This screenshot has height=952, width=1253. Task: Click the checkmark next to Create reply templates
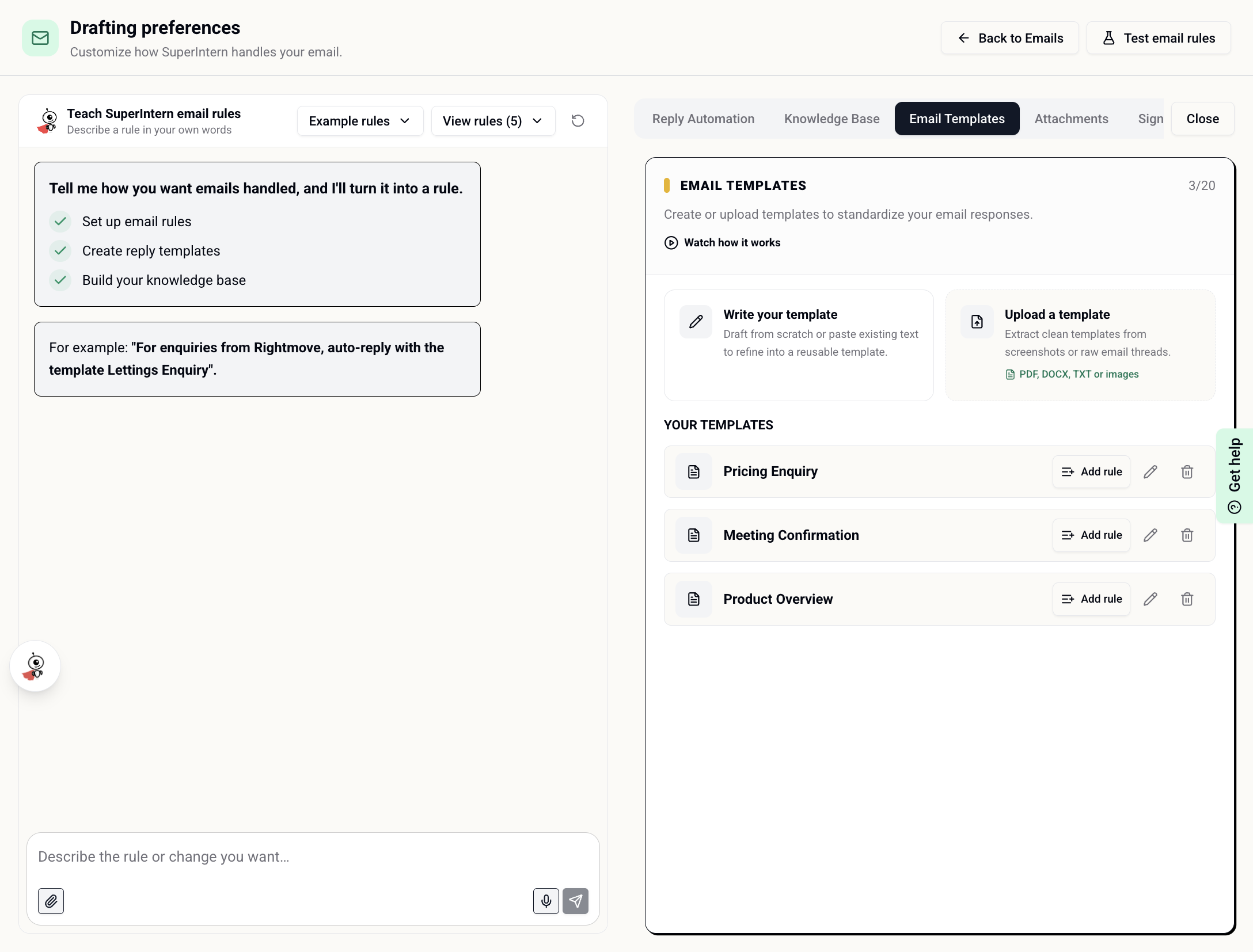(x=60, y=251)
